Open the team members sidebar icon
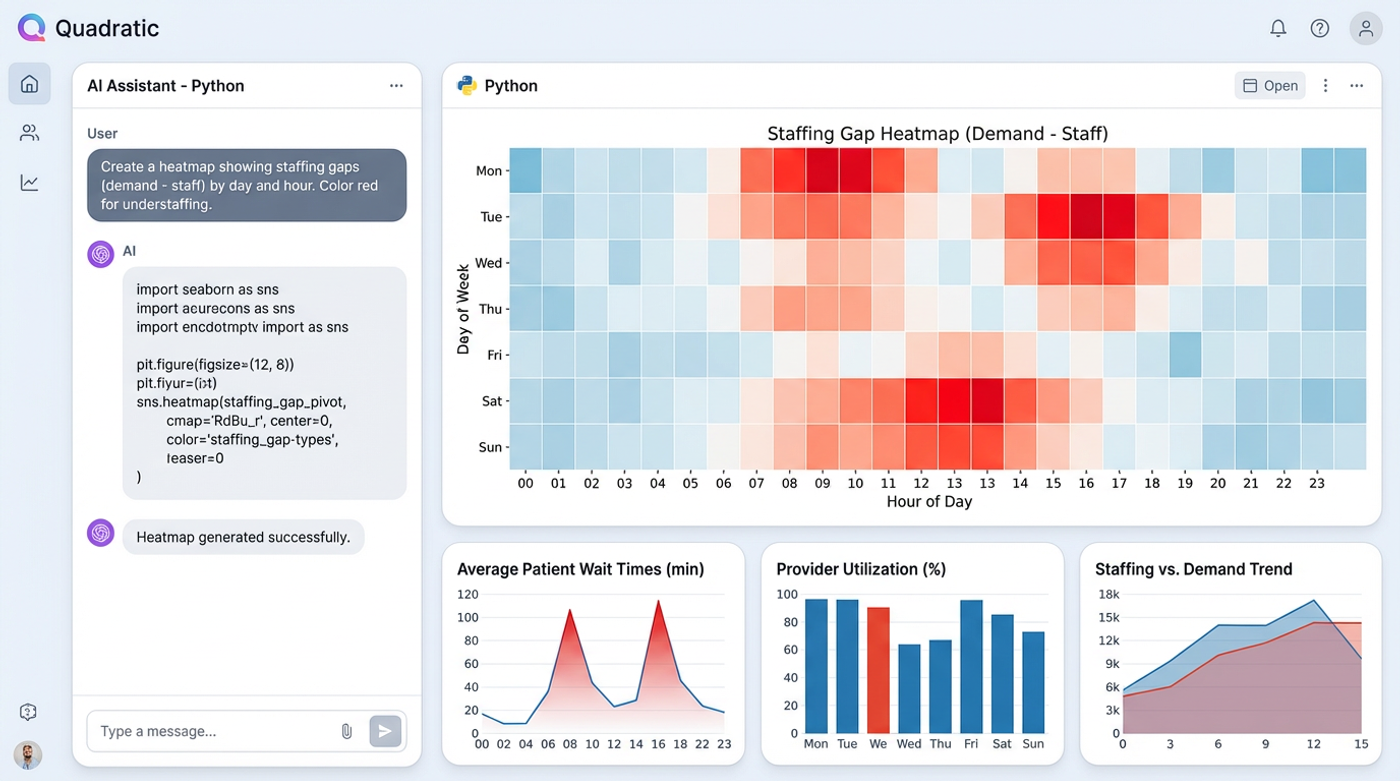This screenshot has width=1400, height=781. tap(28, 132)
